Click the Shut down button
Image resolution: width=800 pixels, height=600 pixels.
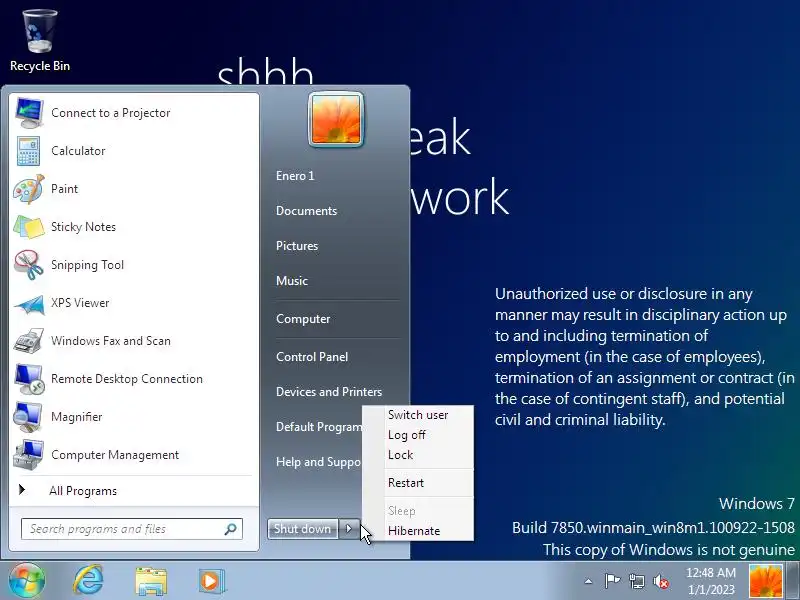click(x=303, y=529)
